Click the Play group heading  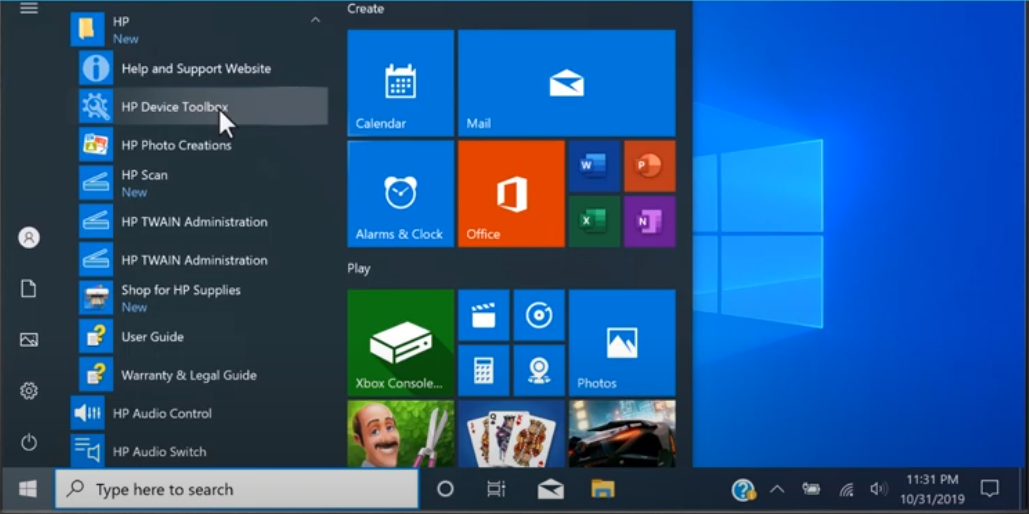[359, 268]
